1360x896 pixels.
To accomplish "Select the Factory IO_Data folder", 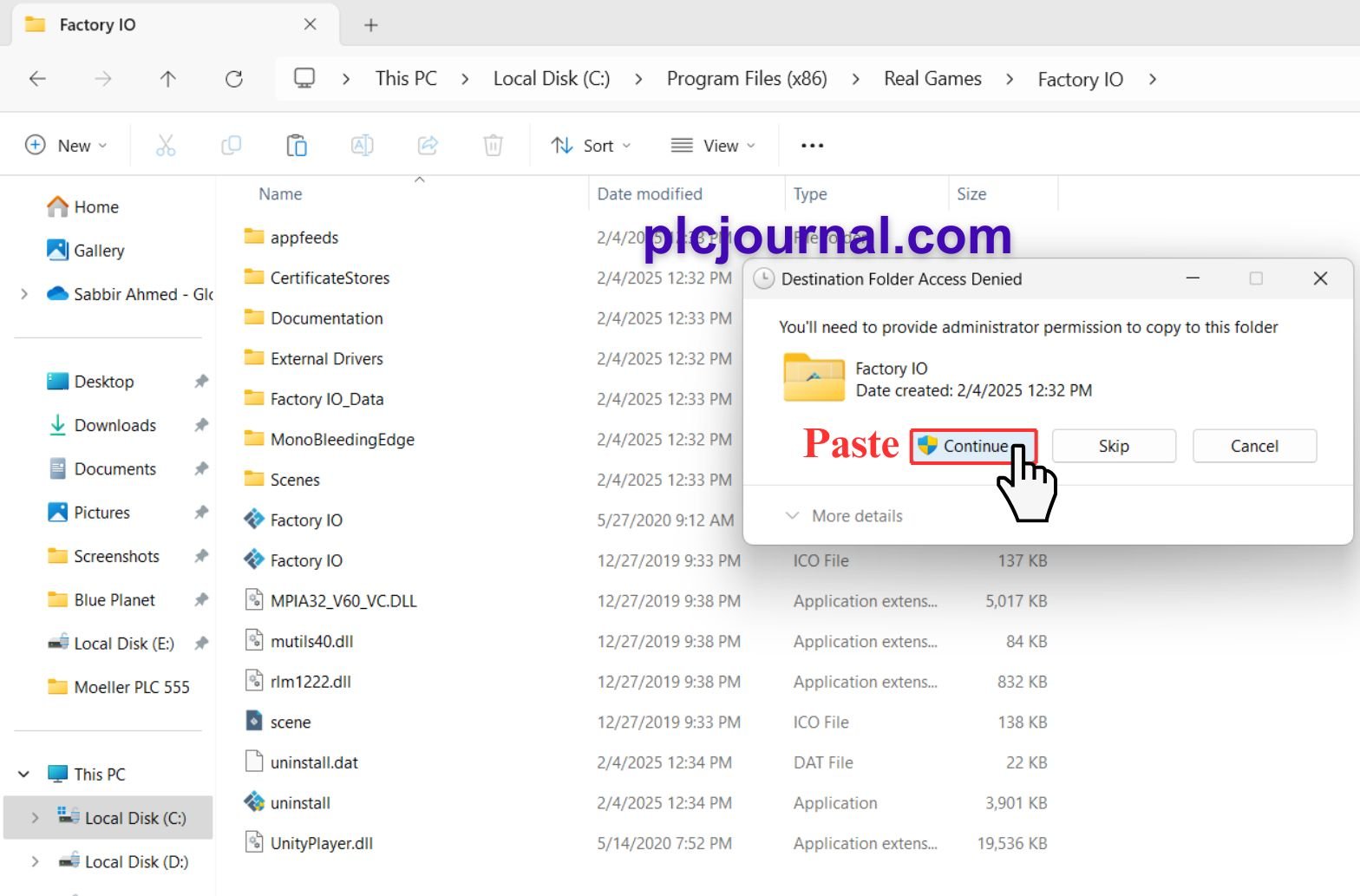I will point(314,399).
